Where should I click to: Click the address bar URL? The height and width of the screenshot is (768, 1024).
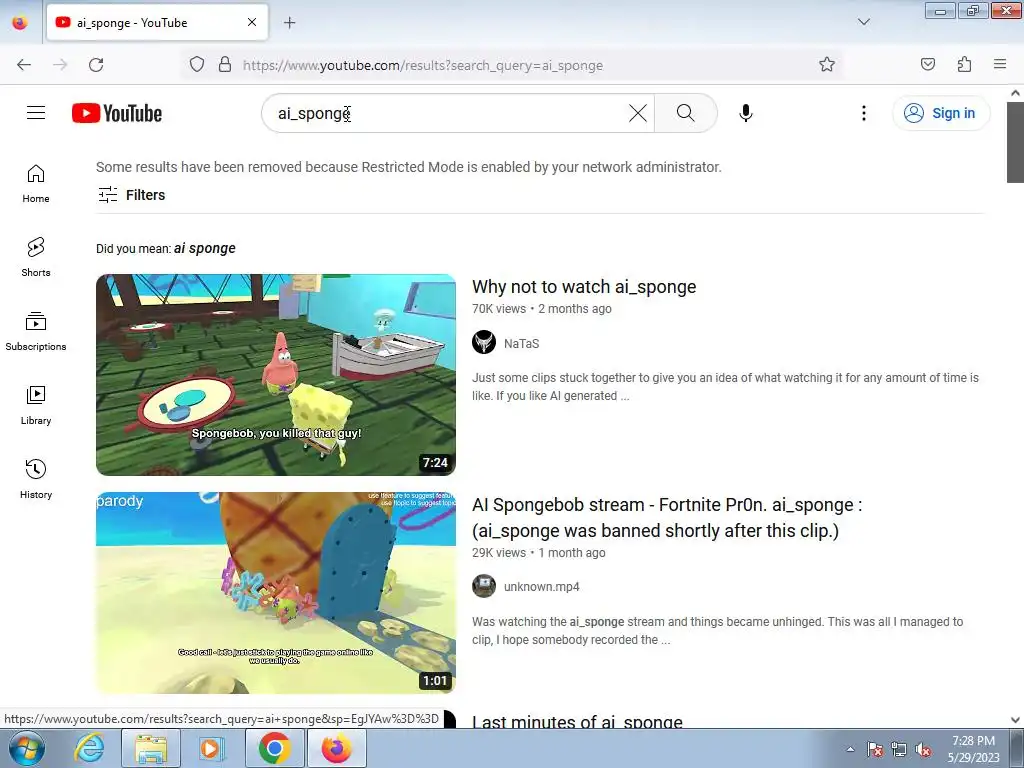pyautogui.click(x=423, y=65)
